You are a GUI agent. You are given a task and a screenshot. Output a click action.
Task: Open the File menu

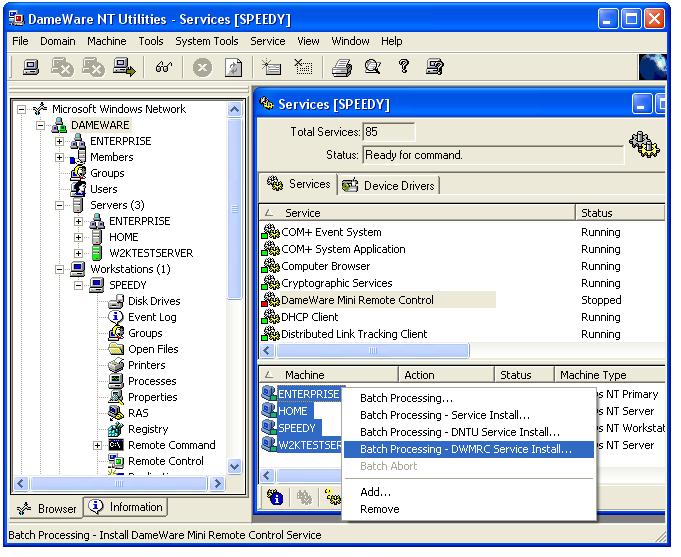[x=20, y=41]
